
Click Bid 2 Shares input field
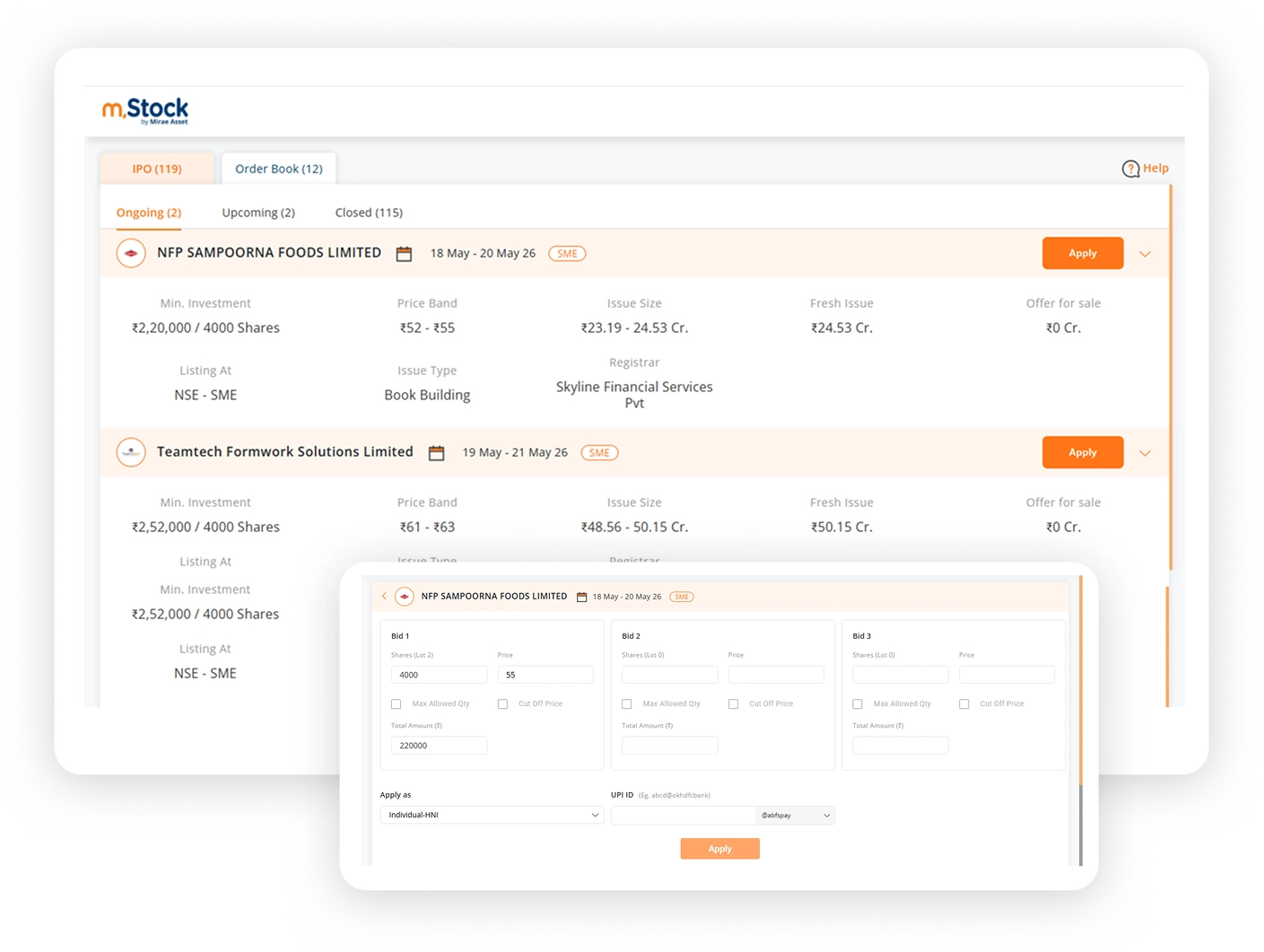pos(670,675)
